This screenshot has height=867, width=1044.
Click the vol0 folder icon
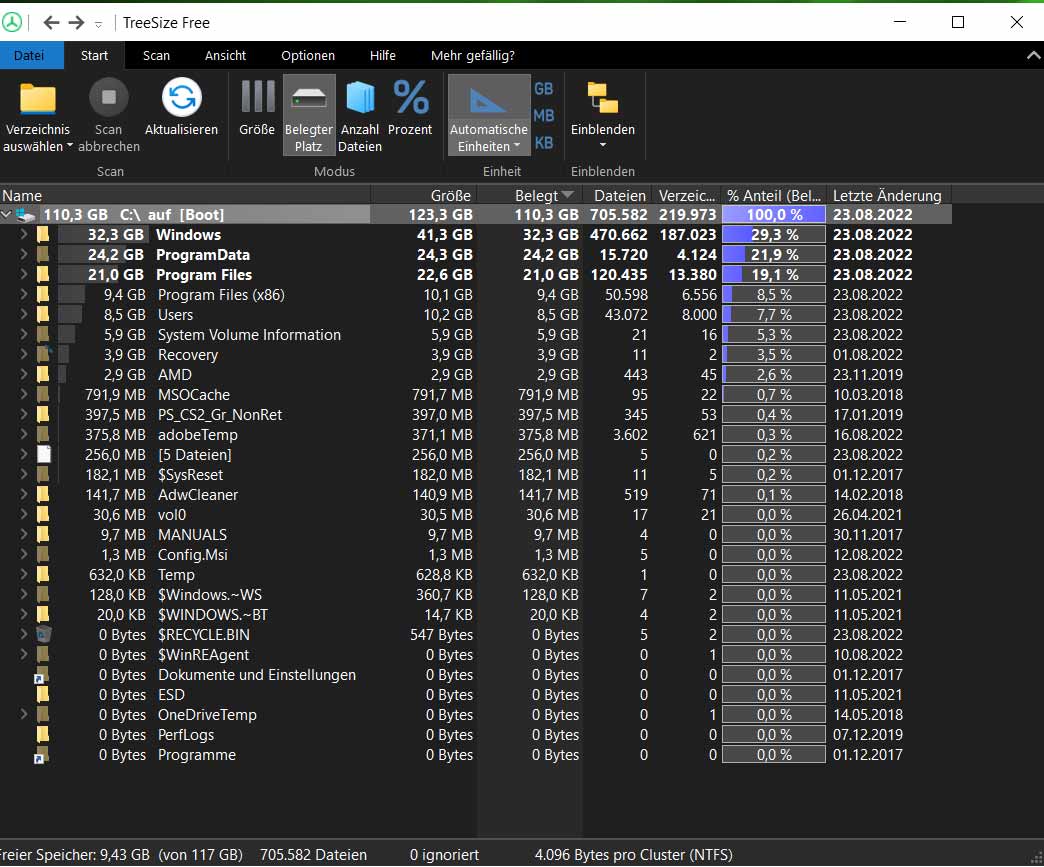(43, 514)
